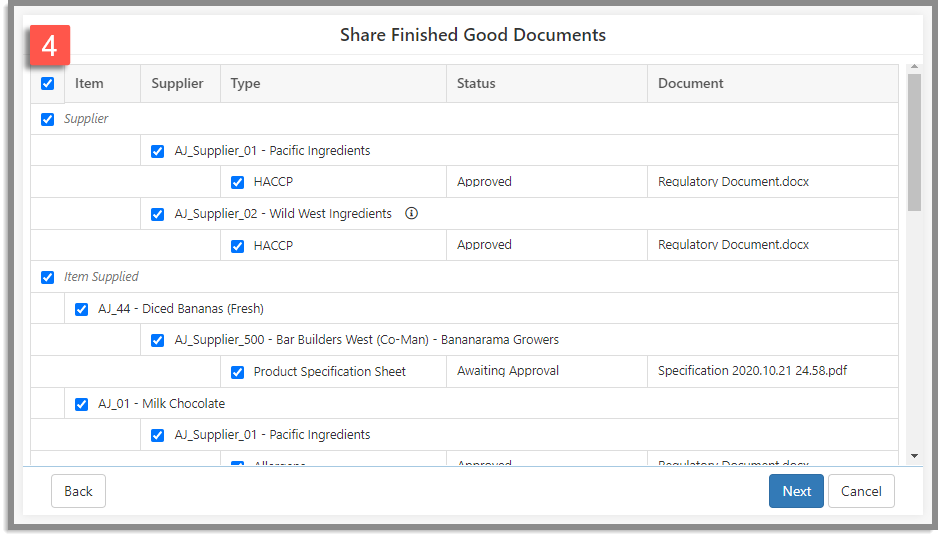Viewport: 938px width, 538px height.
Task: Click Approved status in Wild West HACCP row
Action: [485, 244]
